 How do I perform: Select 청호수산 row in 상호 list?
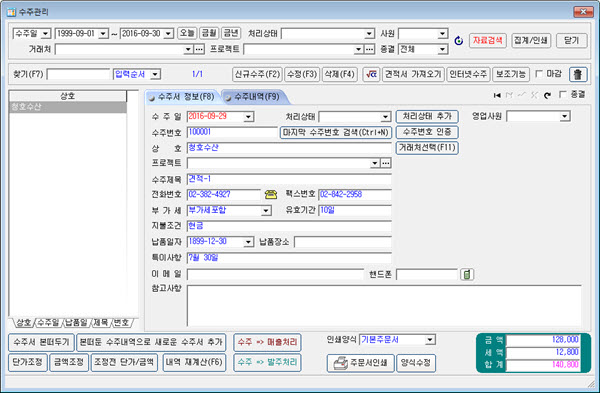click(68, 107)
